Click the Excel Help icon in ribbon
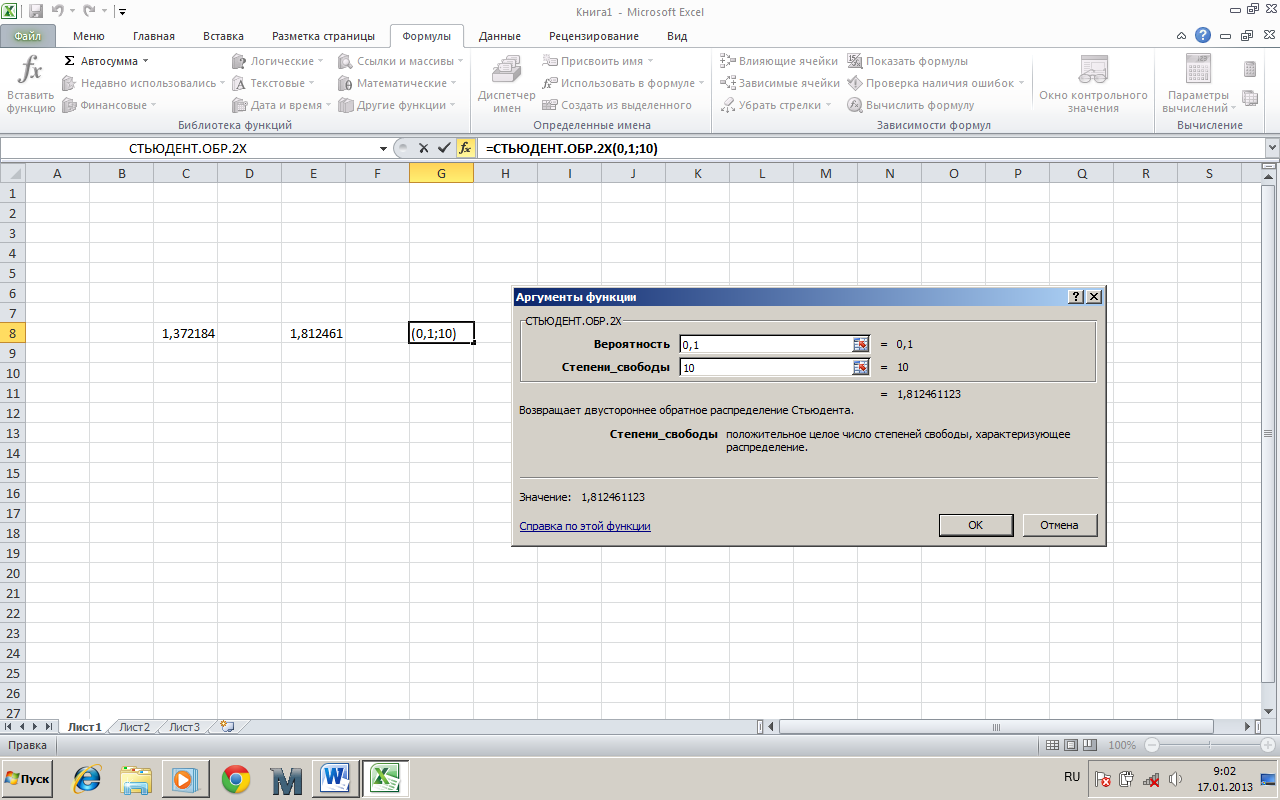 1202,35
